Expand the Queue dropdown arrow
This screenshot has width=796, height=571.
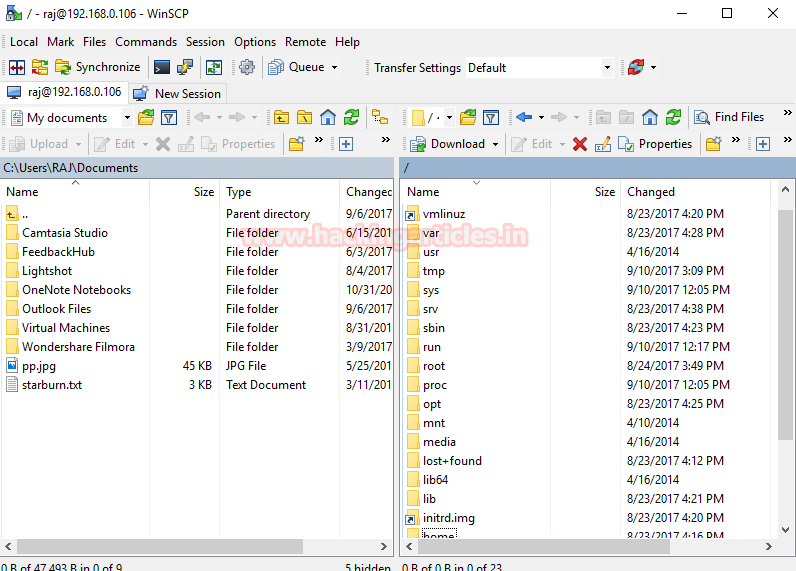[335, 67]
